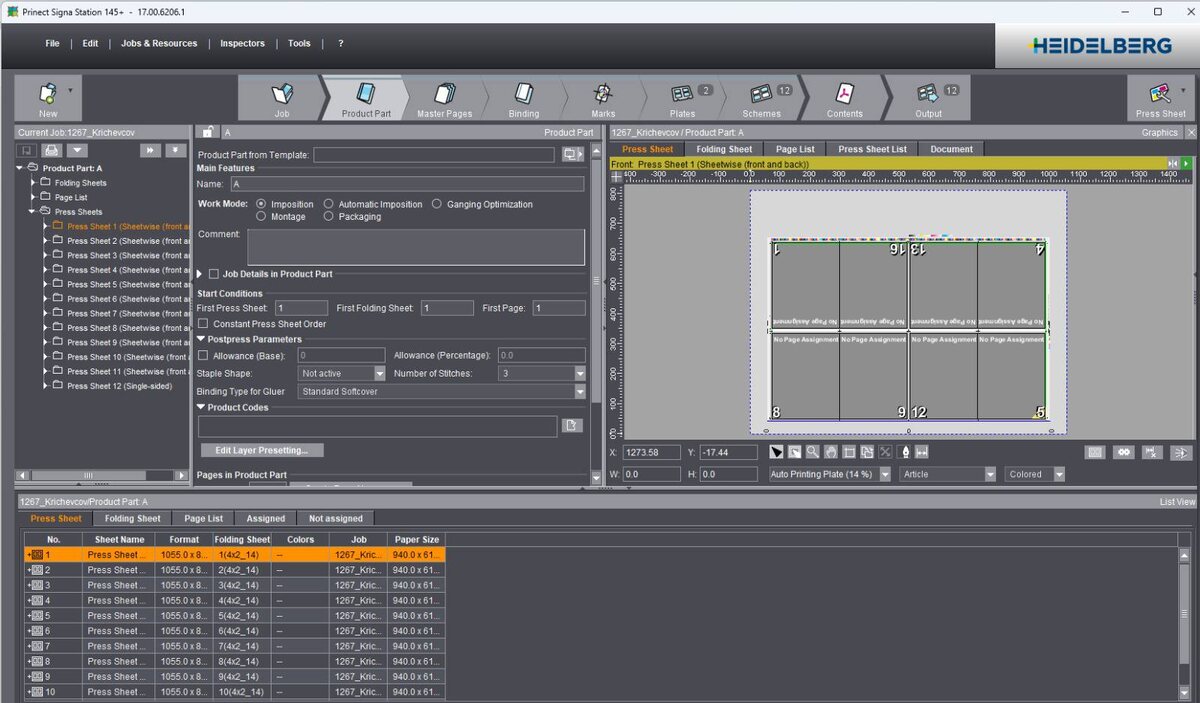Open the Contents workflow step
This screenshot has height=703, width=1200.
pyautogui.click(x=844, y=99)
